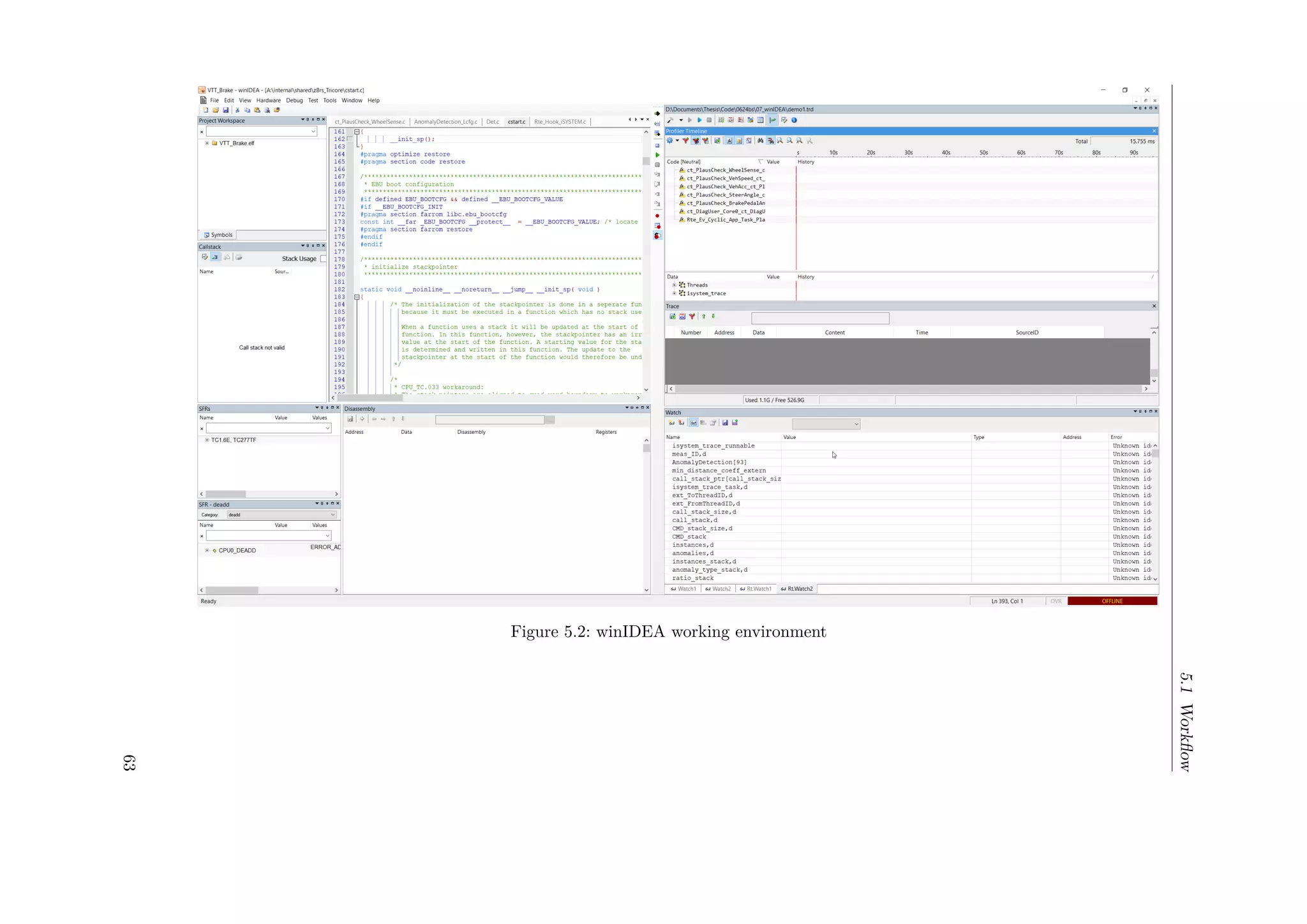Expand the CPU0_DEADD register node
Screen dimensions: 1307x924
pyautogui.click(x=207, y=550)
